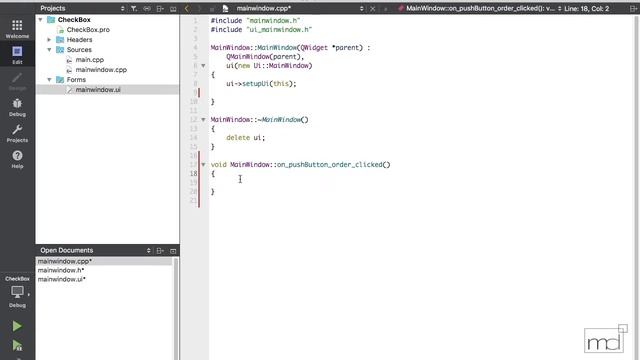The image size is (640, 360).
Task: Select the Forms folder
Action: coord(76,80)
